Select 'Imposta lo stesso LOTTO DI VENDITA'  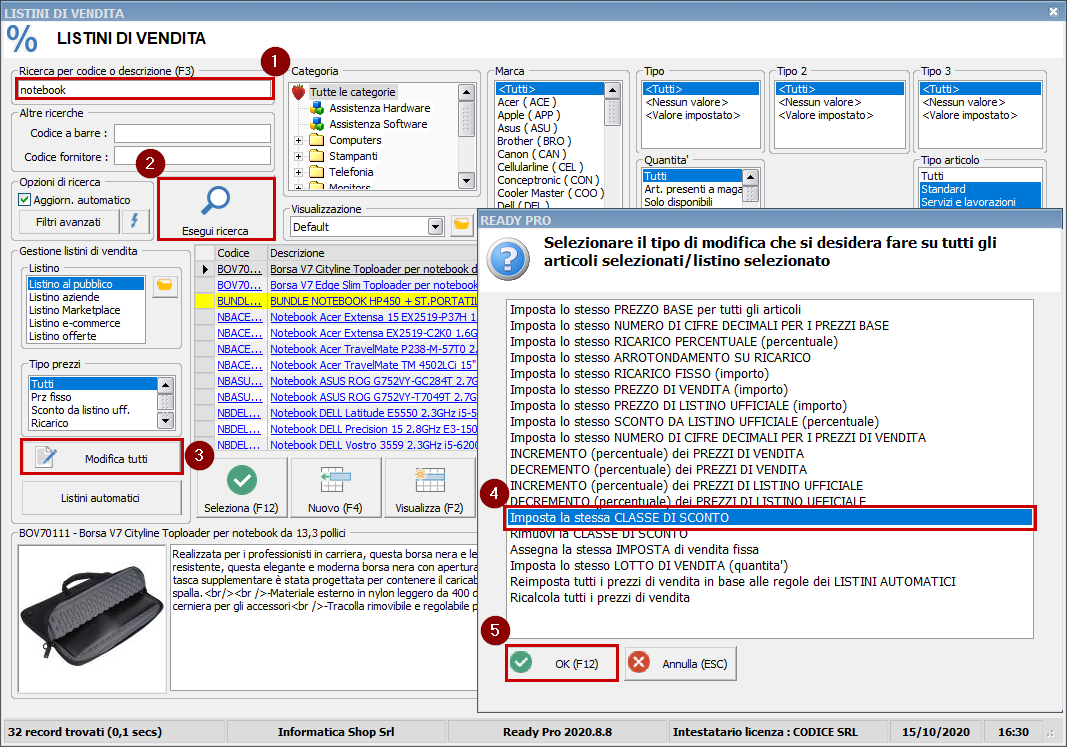click(649, 566)
